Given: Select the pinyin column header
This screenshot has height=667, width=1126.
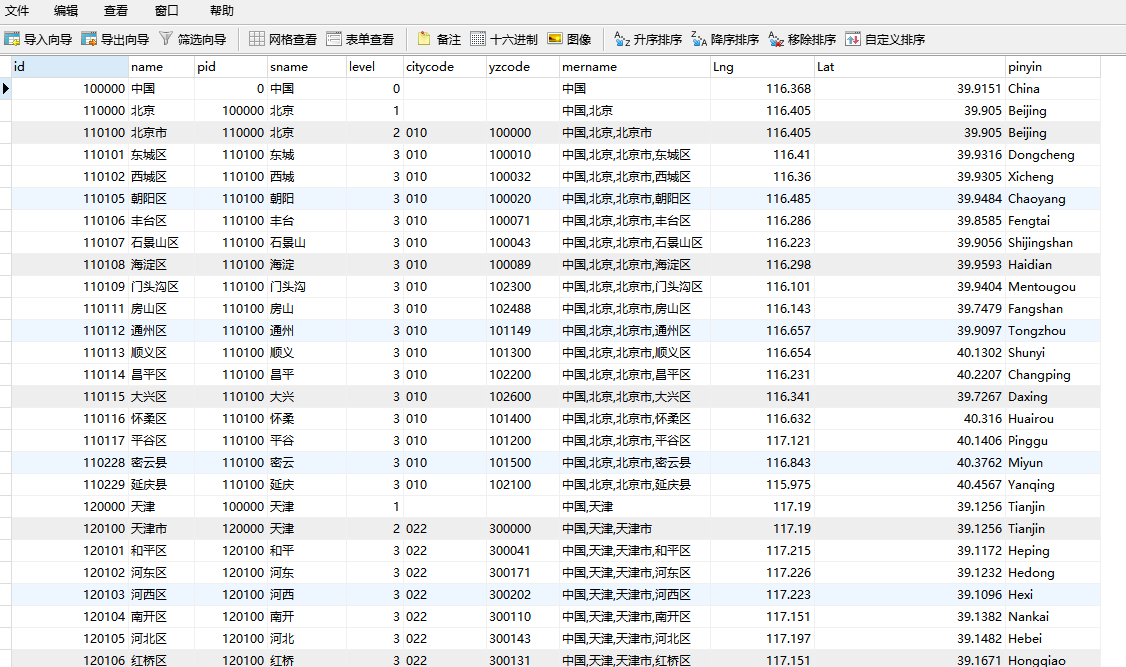Looking at the screenshot, I should [x=1053, y=67].
